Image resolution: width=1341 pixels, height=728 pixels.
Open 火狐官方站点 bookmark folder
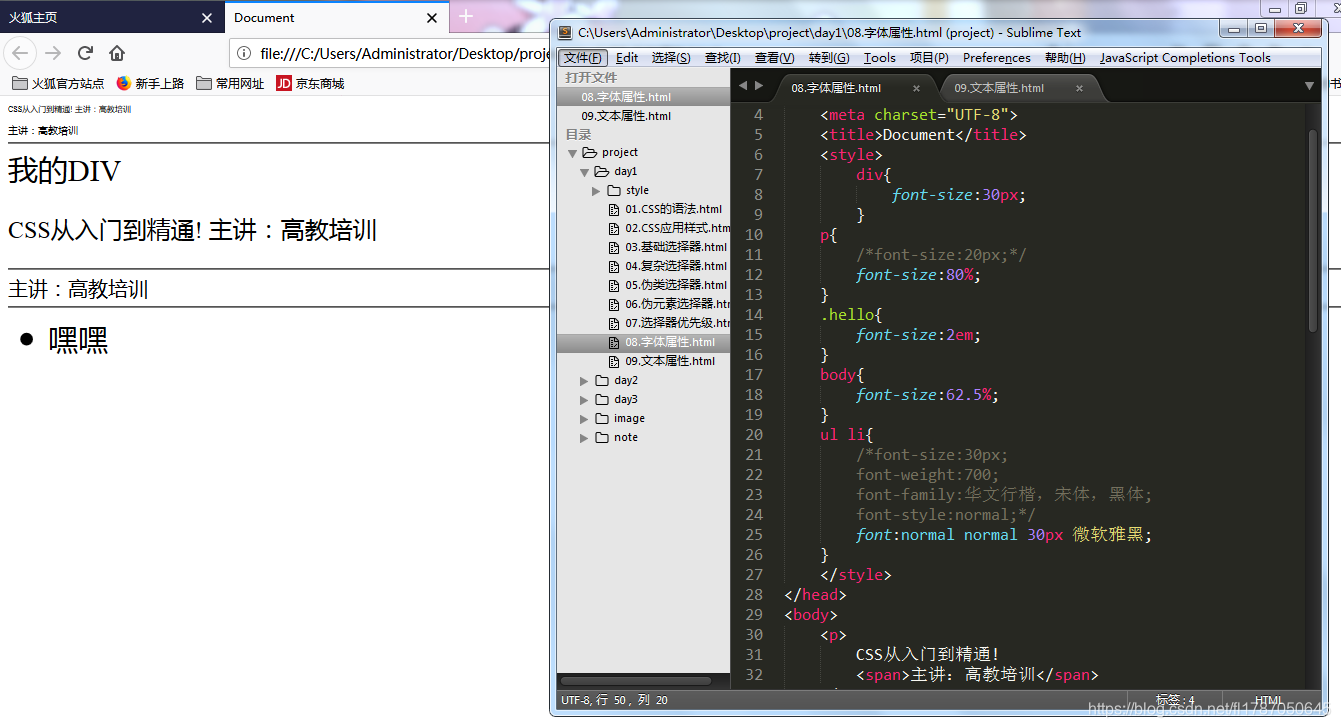[58, 84]
